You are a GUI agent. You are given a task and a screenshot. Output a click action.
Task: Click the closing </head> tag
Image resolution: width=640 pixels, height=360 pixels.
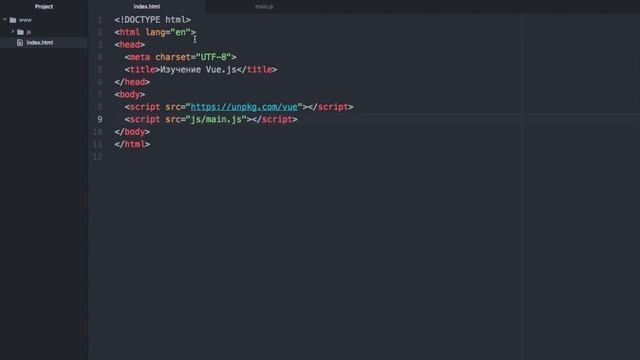tap(132, 82)
